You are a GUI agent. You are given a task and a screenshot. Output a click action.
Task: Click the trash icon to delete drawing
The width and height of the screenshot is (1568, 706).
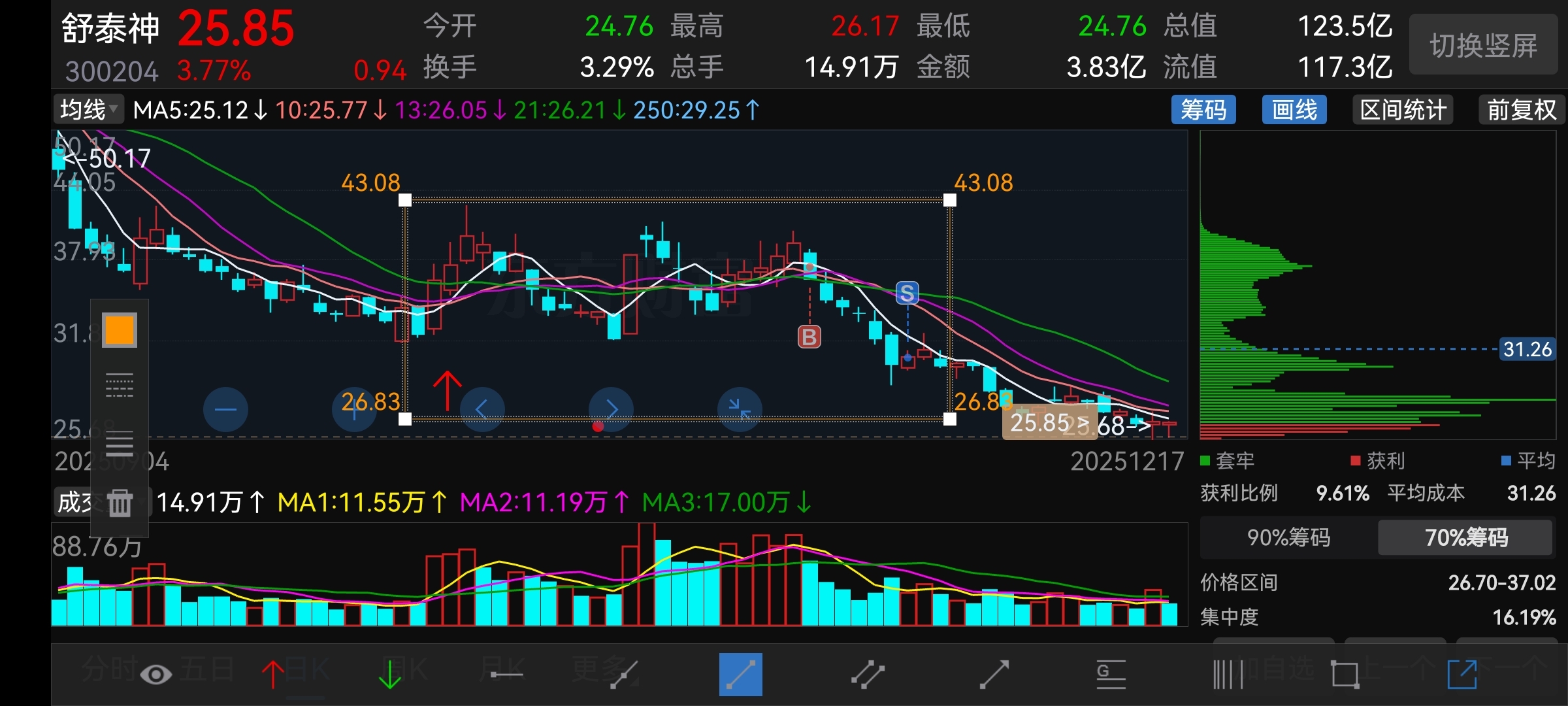120,503
